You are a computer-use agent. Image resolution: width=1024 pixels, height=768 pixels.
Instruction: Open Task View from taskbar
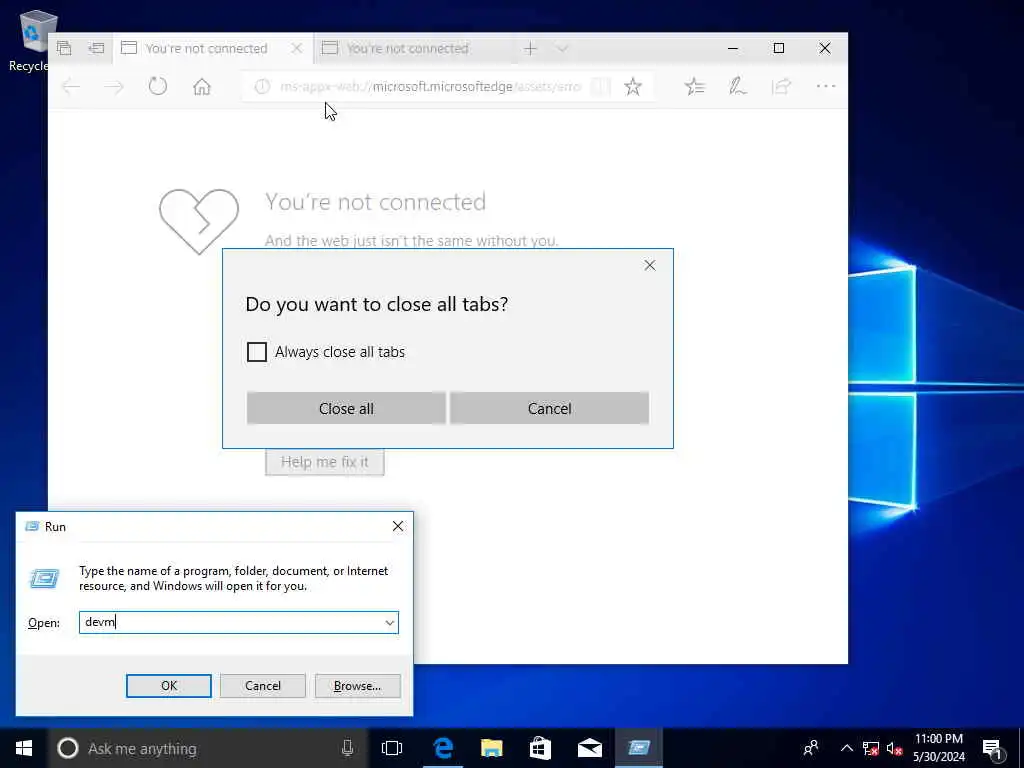tap(392, 748)
